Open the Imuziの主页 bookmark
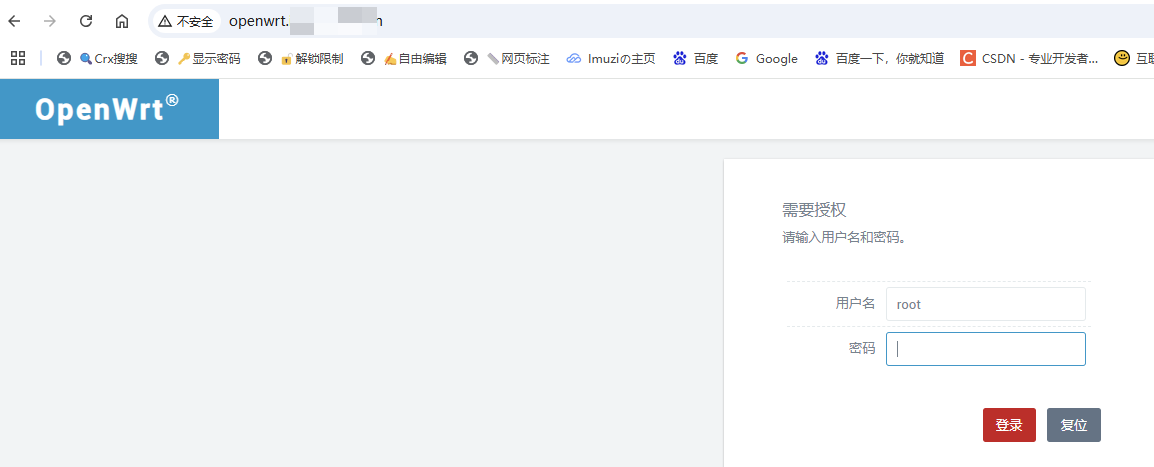The image size is (1154, 467). coord(611,59)
